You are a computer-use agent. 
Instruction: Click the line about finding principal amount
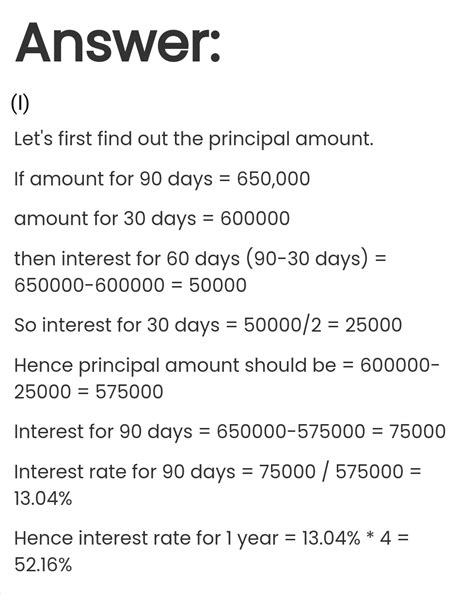point(194,139)
